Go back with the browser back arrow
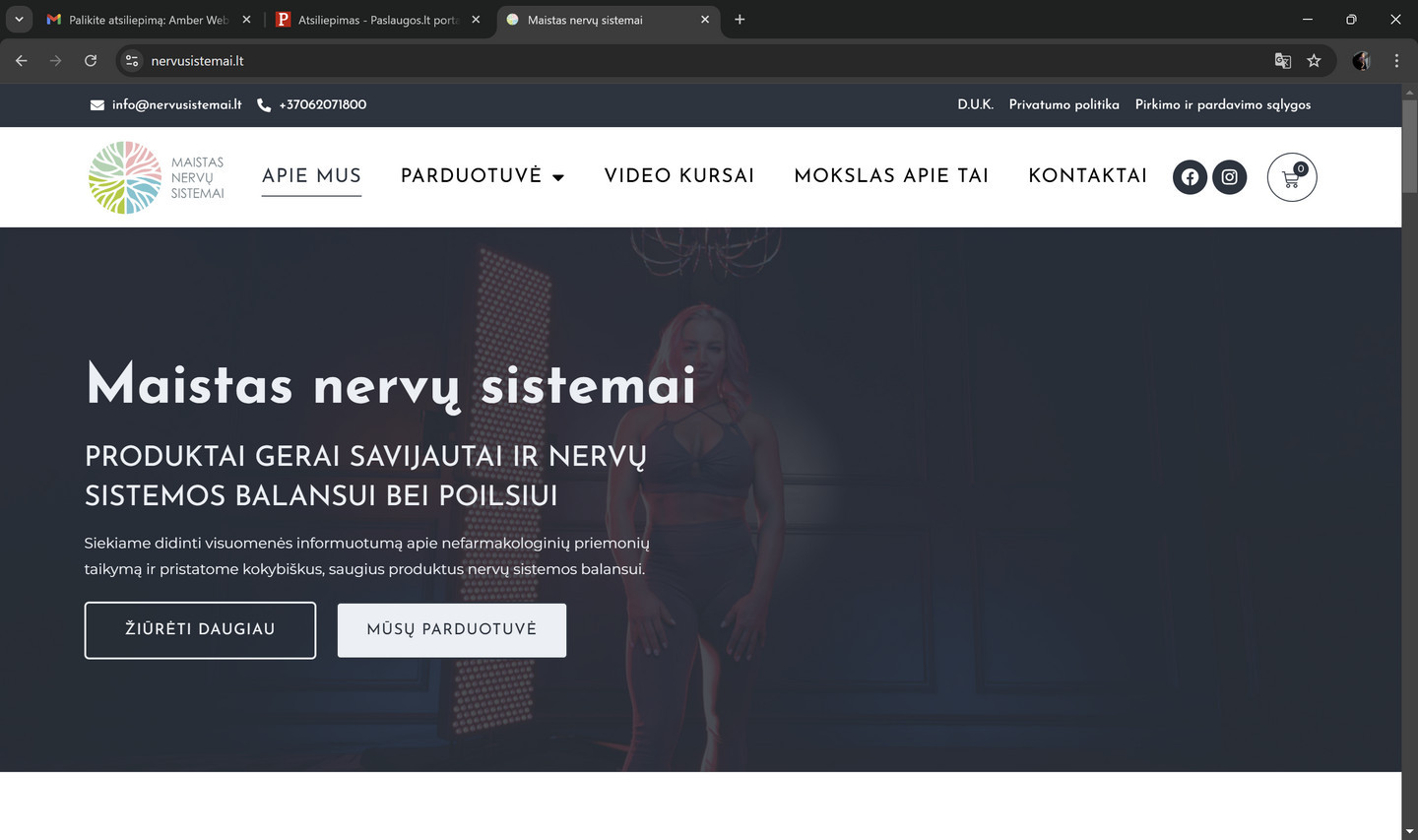The height and width of the screenshot is (840, 1418). 22,61
